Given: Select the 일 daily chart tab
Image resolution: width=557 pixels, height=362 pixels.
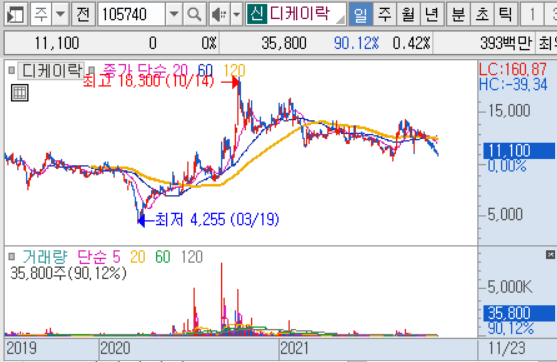Looking at the screenshot, I should pos(361,14).
